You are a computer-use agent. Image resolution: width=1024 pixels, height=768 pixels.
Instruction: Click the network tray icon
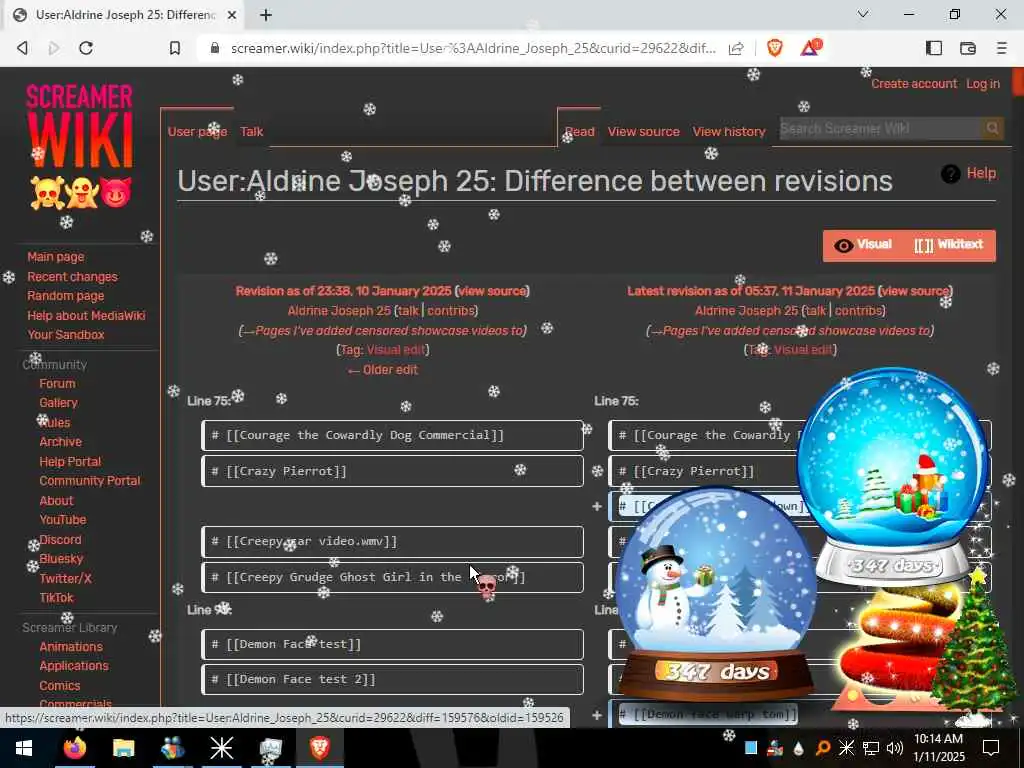click(871, 748)
